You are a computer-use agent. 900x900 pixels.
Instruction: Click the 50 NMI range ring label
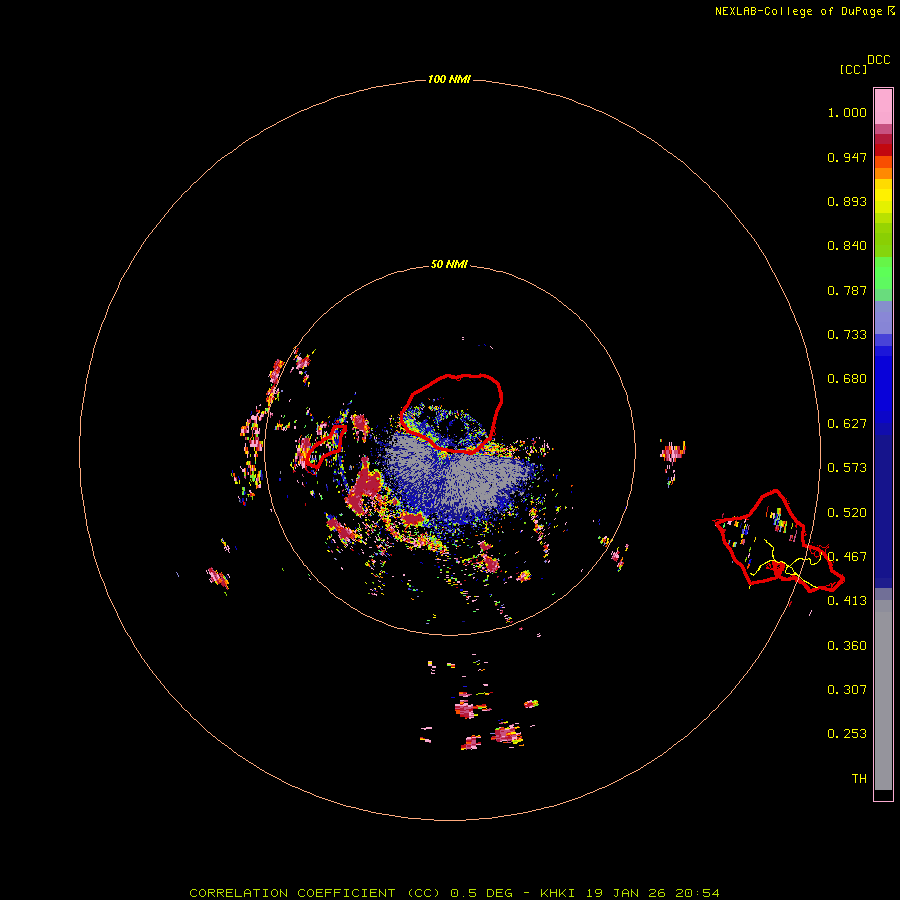click(449, 264)
